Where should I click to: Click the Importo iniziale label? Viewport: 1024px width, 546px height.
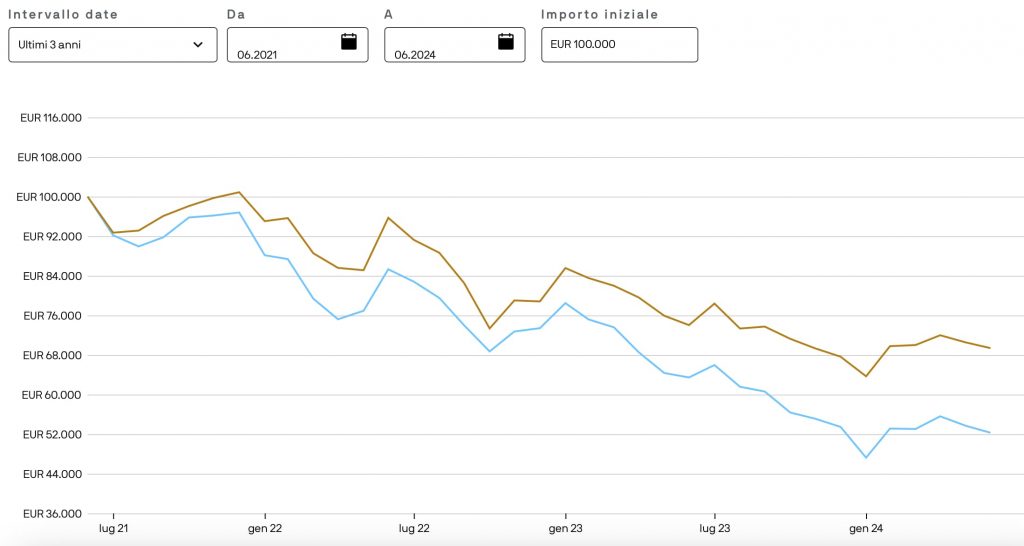[x=600, y=15]
